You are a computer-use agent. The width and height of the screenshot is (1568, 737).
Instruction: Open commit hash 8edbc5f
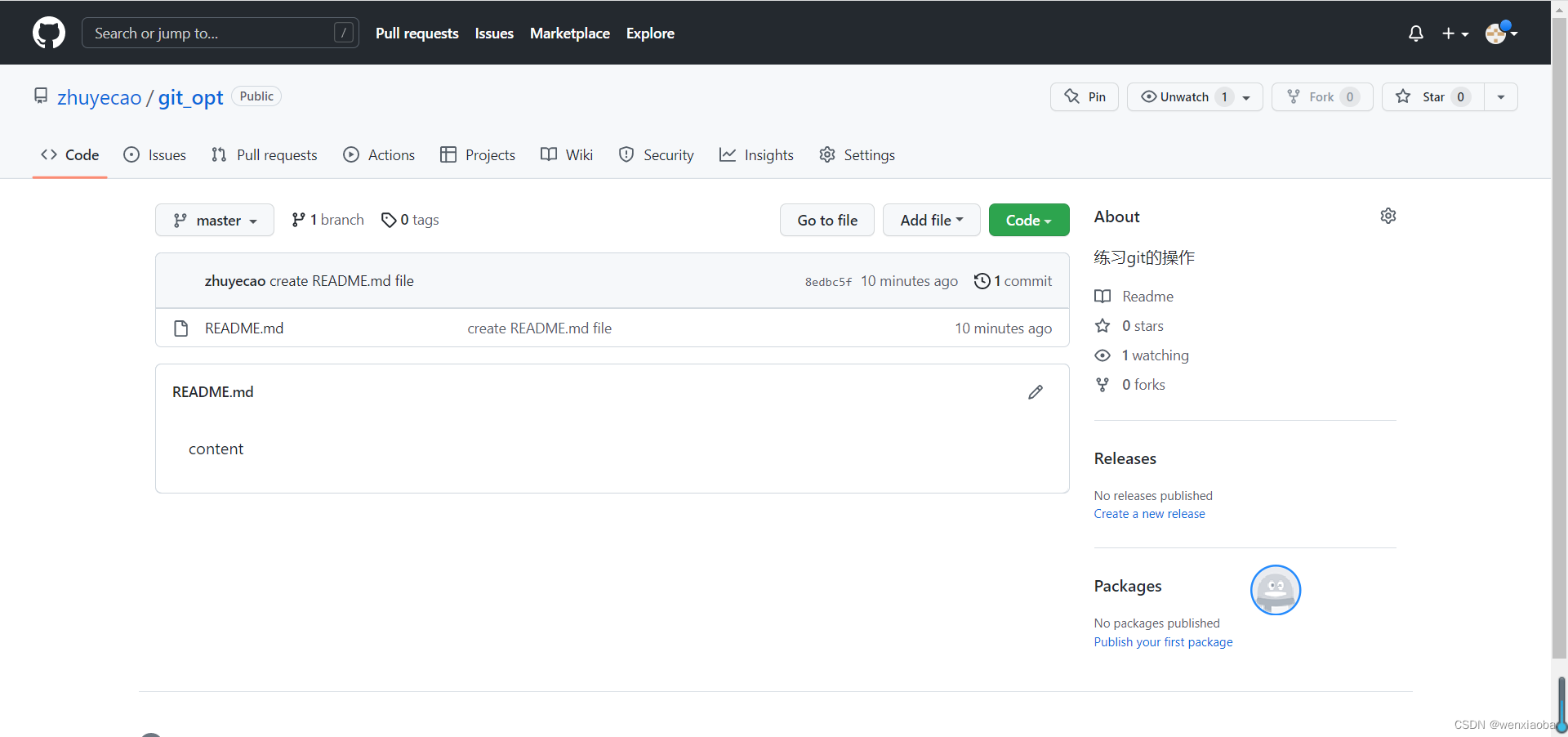pos(828,282)
